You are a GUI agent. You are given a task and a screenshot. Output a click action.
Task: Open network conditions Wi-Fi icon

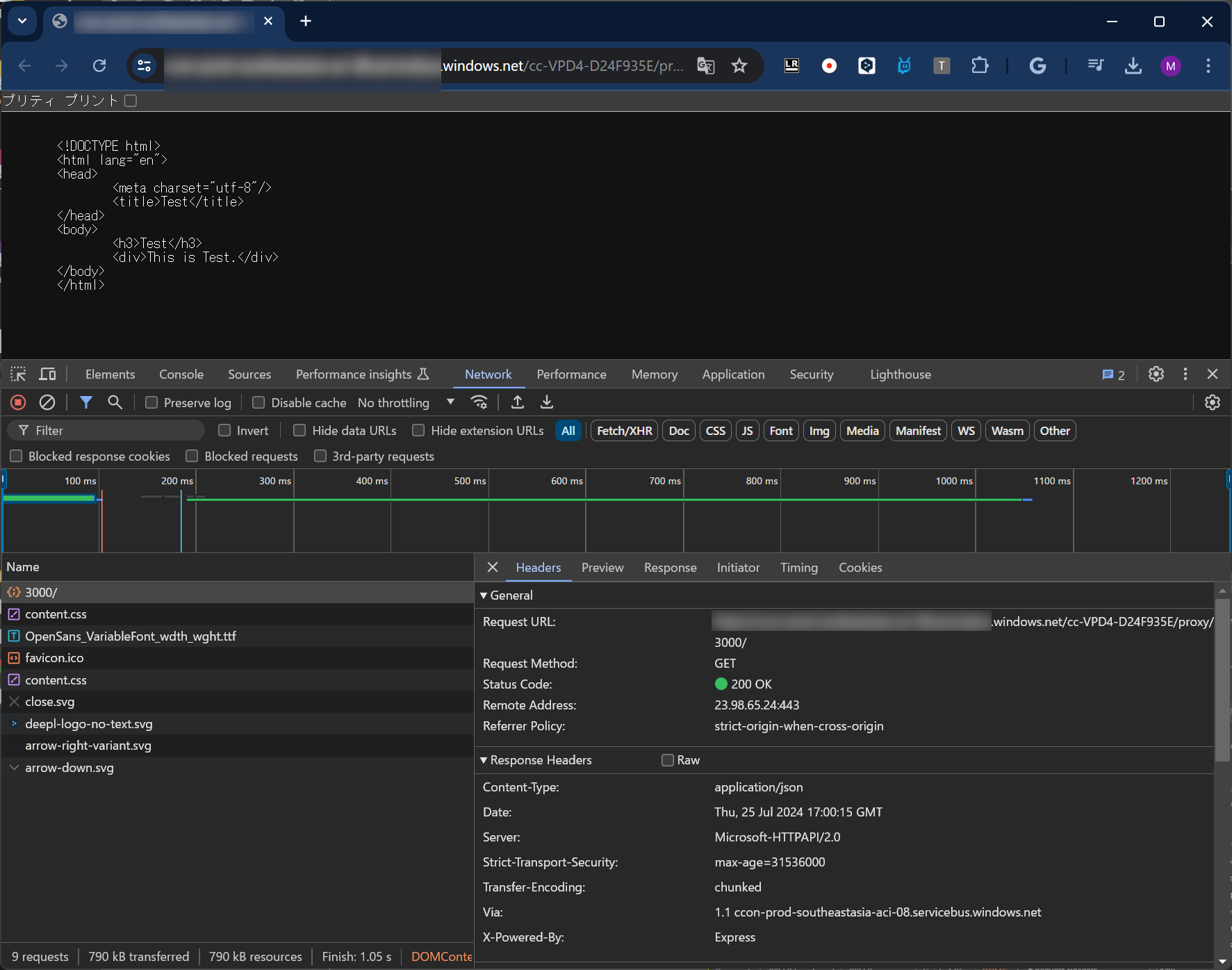pyautogui.click(x=479, y=402)
